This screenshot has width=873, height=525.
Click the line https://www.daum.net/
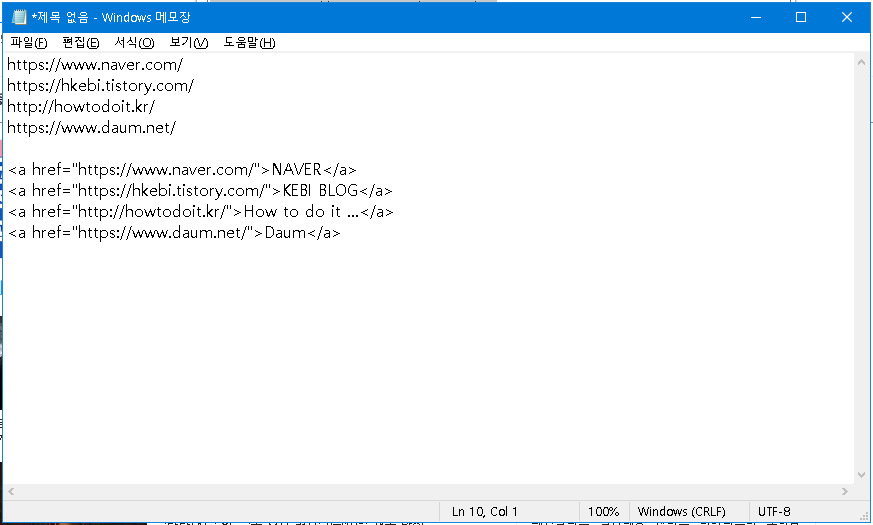coord(91,127)
